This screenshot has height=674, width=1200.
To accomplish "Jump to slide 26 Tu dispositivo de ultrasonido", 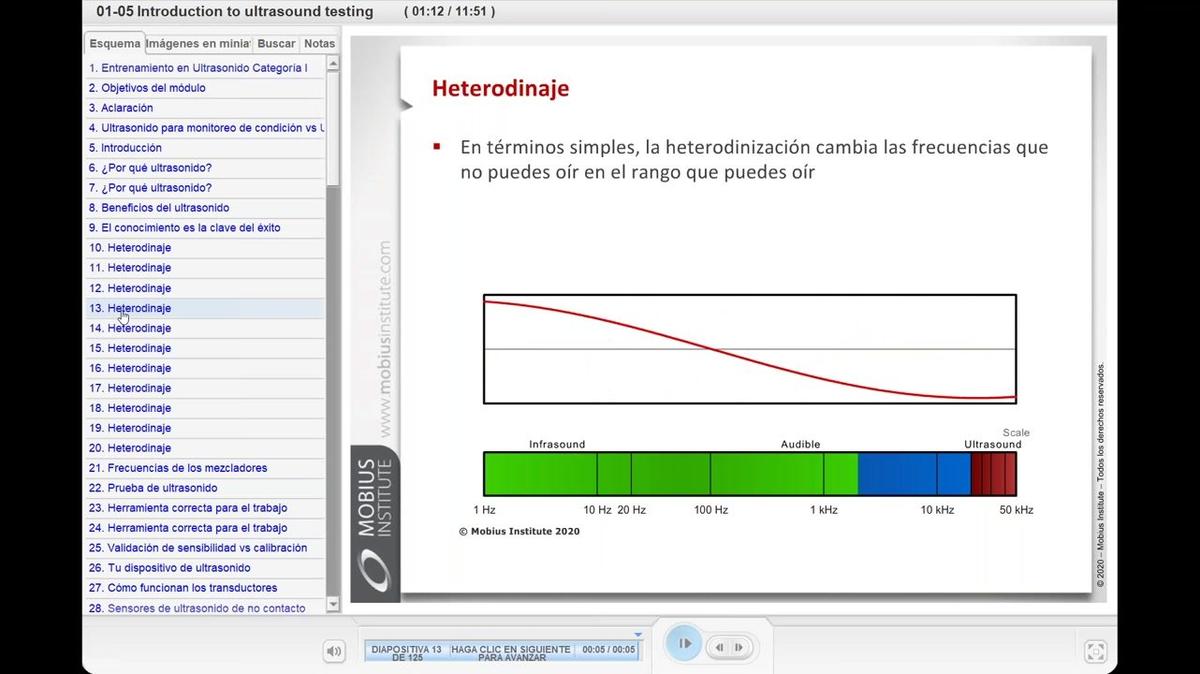I will [x=205, y=568].
